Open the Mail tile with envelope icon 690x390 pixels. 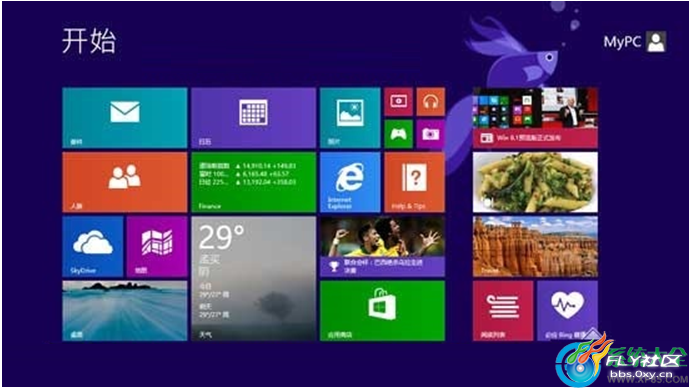(x=125, y=118)
